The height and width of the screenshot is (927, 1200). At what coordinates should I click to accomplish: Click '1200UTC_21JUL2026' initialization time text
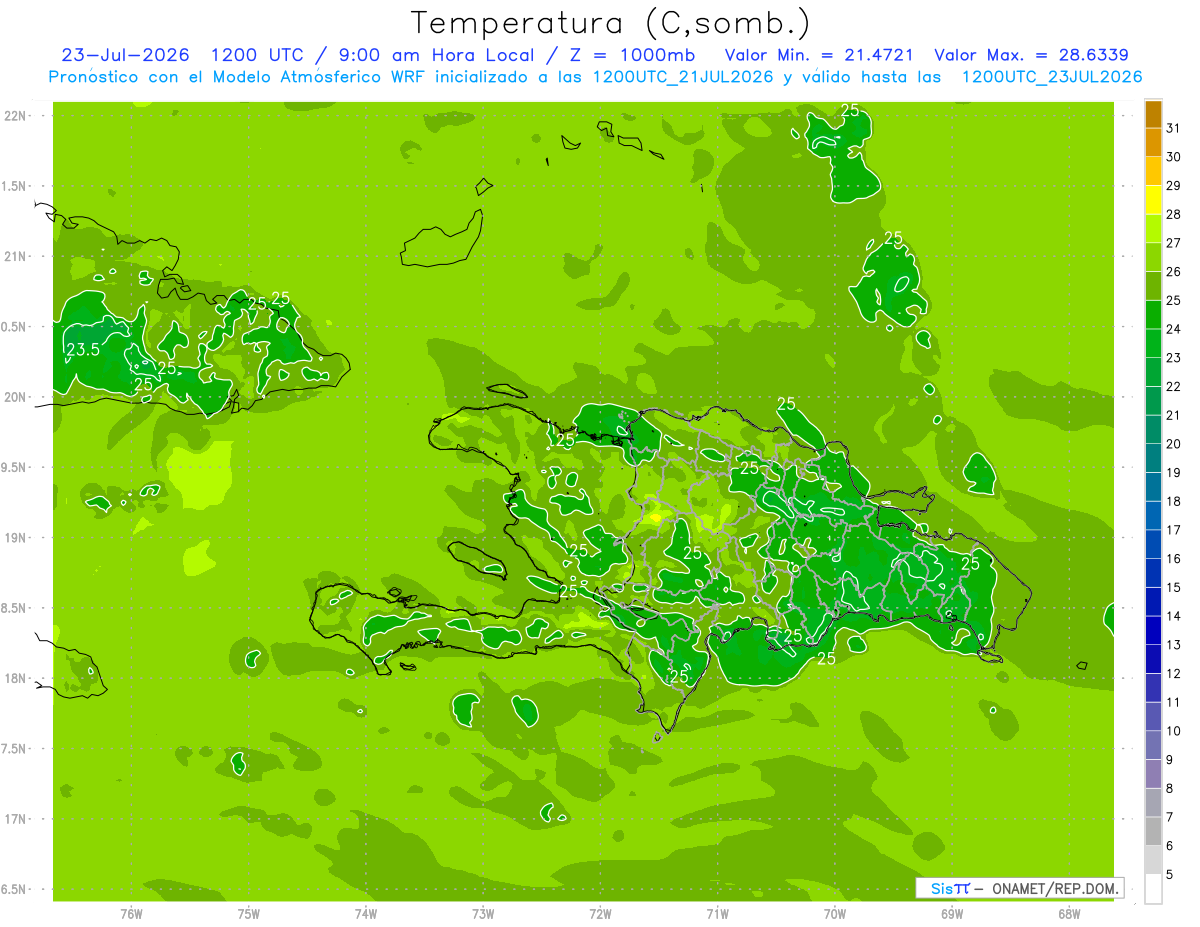click(682, 77)
